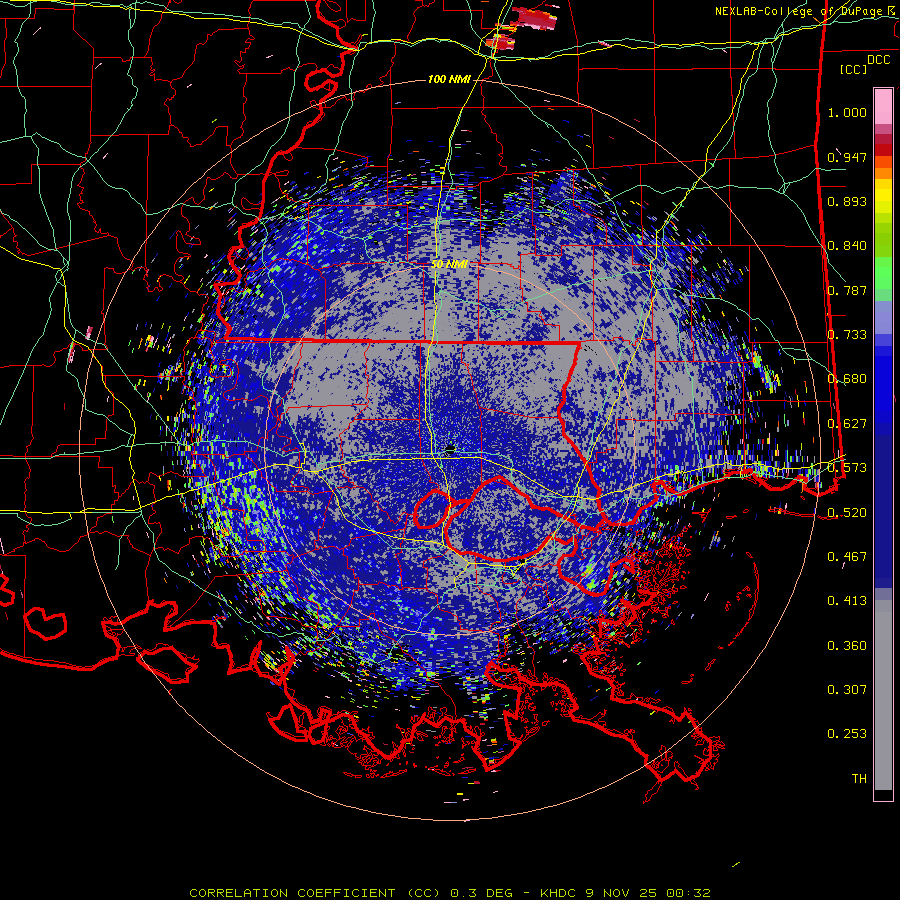This screenshot has height=900, width=900.
Task: Click the KHDC radar site marker at the center
Action: coord(450,449)
